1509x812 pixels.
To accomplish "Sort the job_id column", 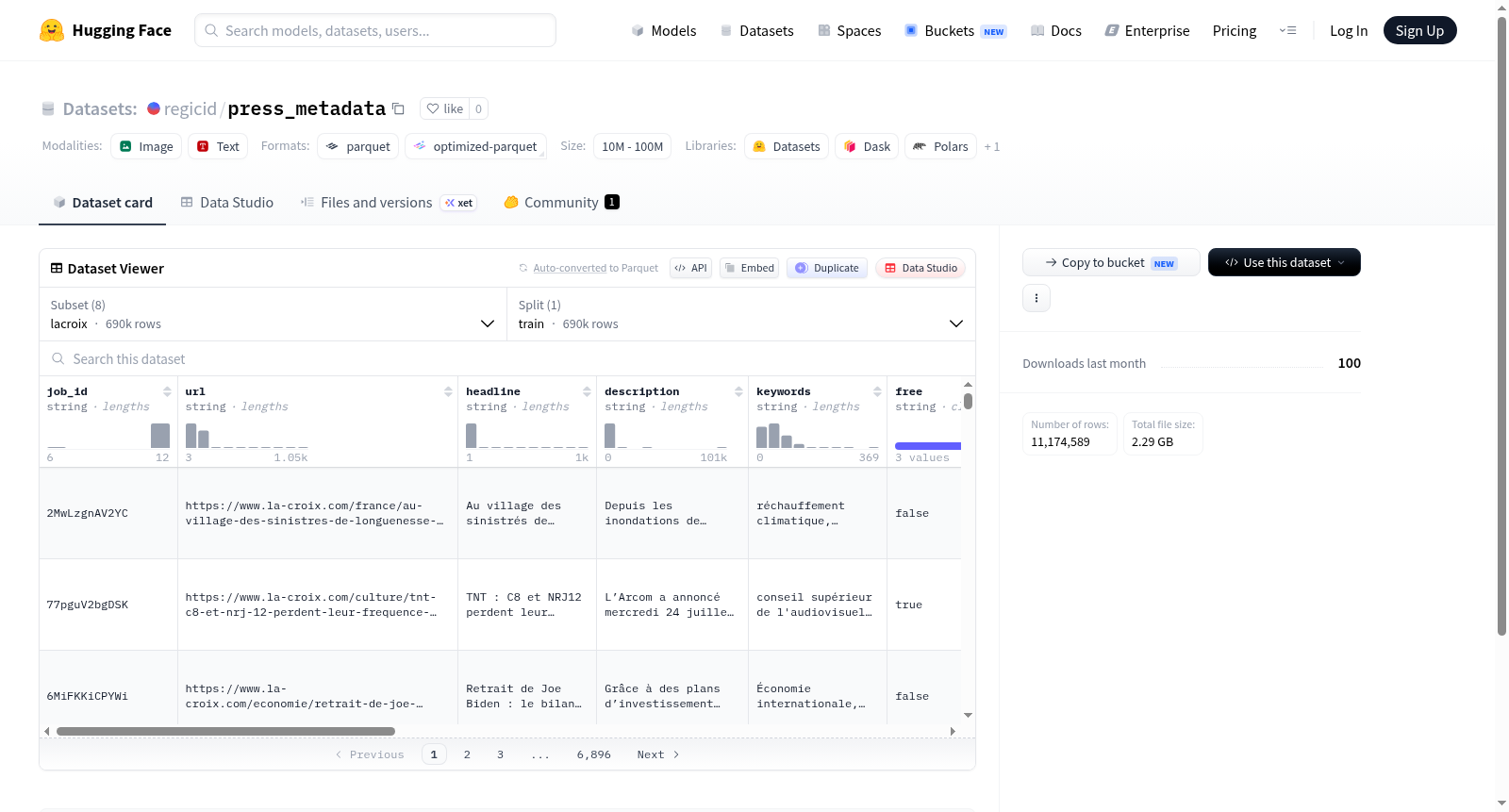I will tap(167, 391).
